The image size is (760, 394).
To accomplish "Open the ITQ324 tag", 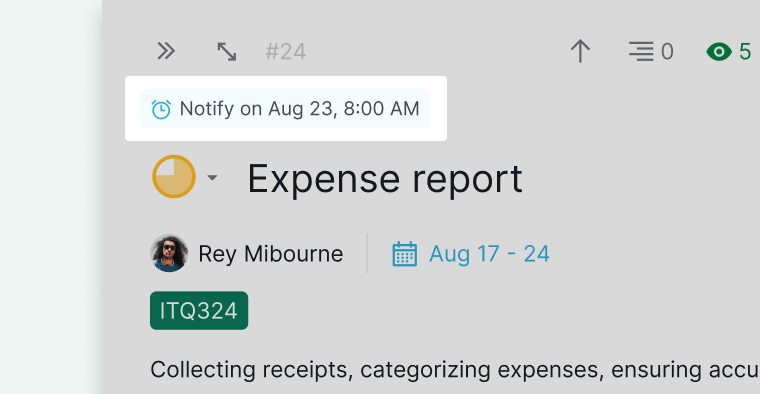I will (x=199, y=311).
